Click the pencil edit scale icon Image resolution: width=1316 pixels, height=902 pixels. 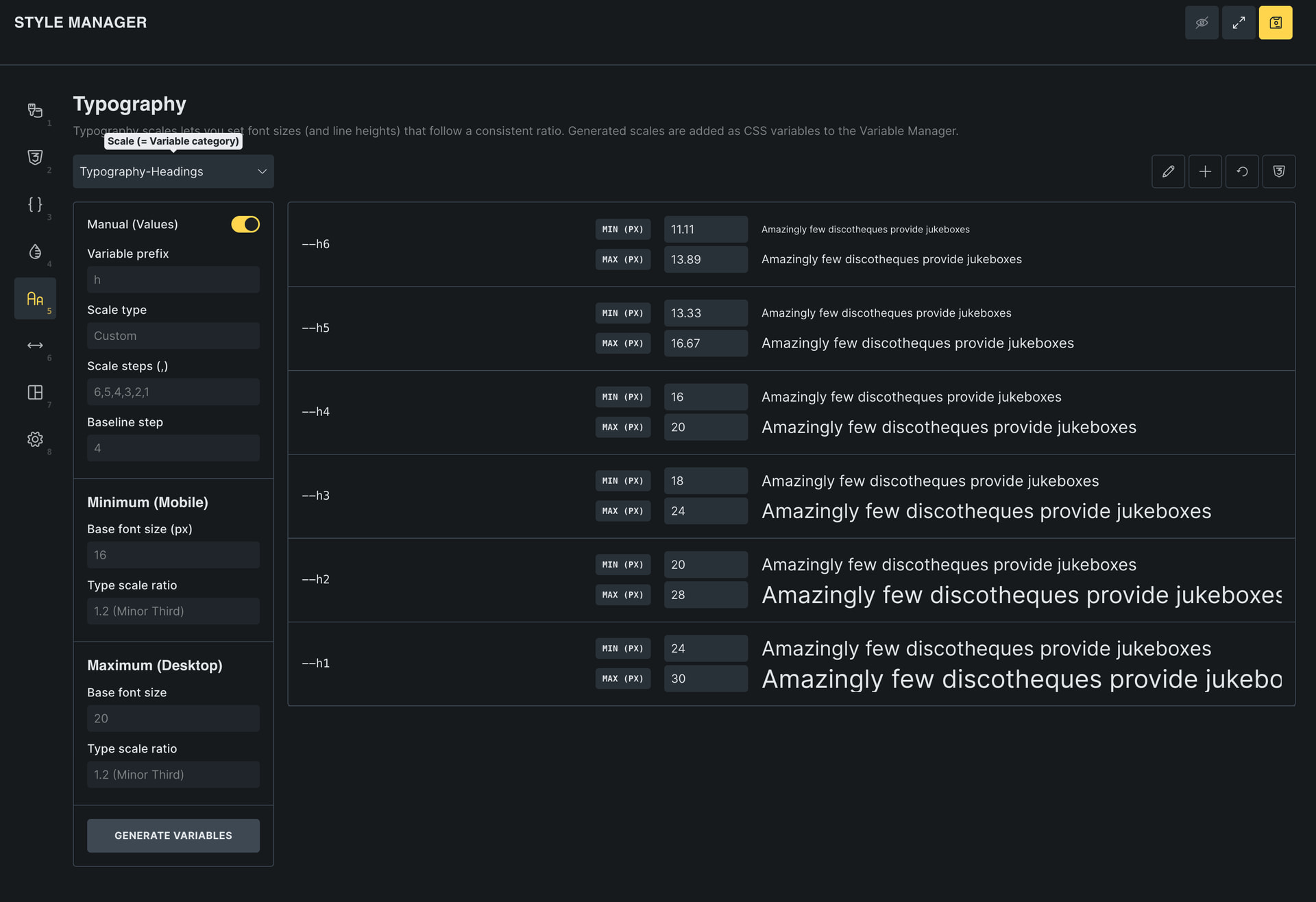click(x=1168, y=171)
